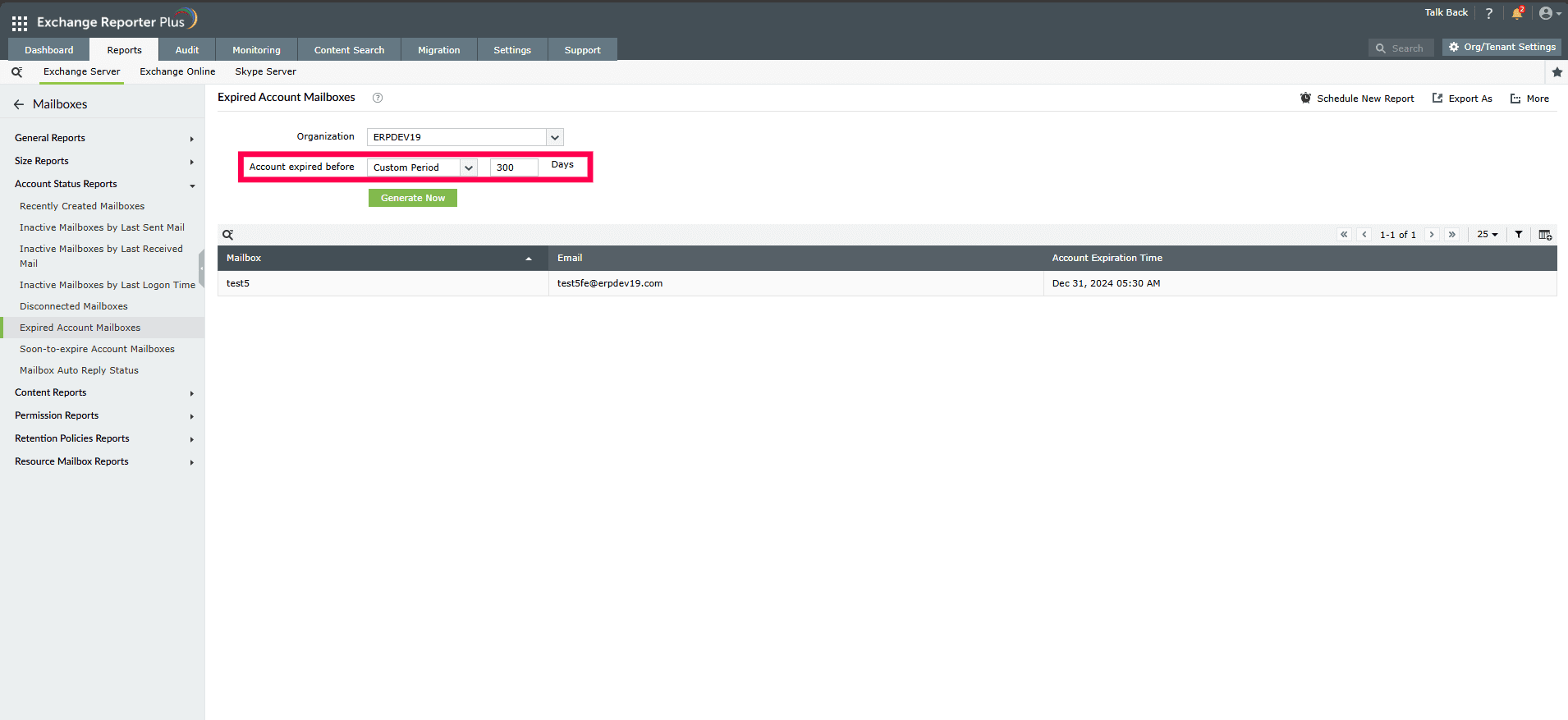Click the Org/Tenant Settings gear button
Image resolution: width=1568 pixels, height=720 pixels.
tap(1502, 47)
